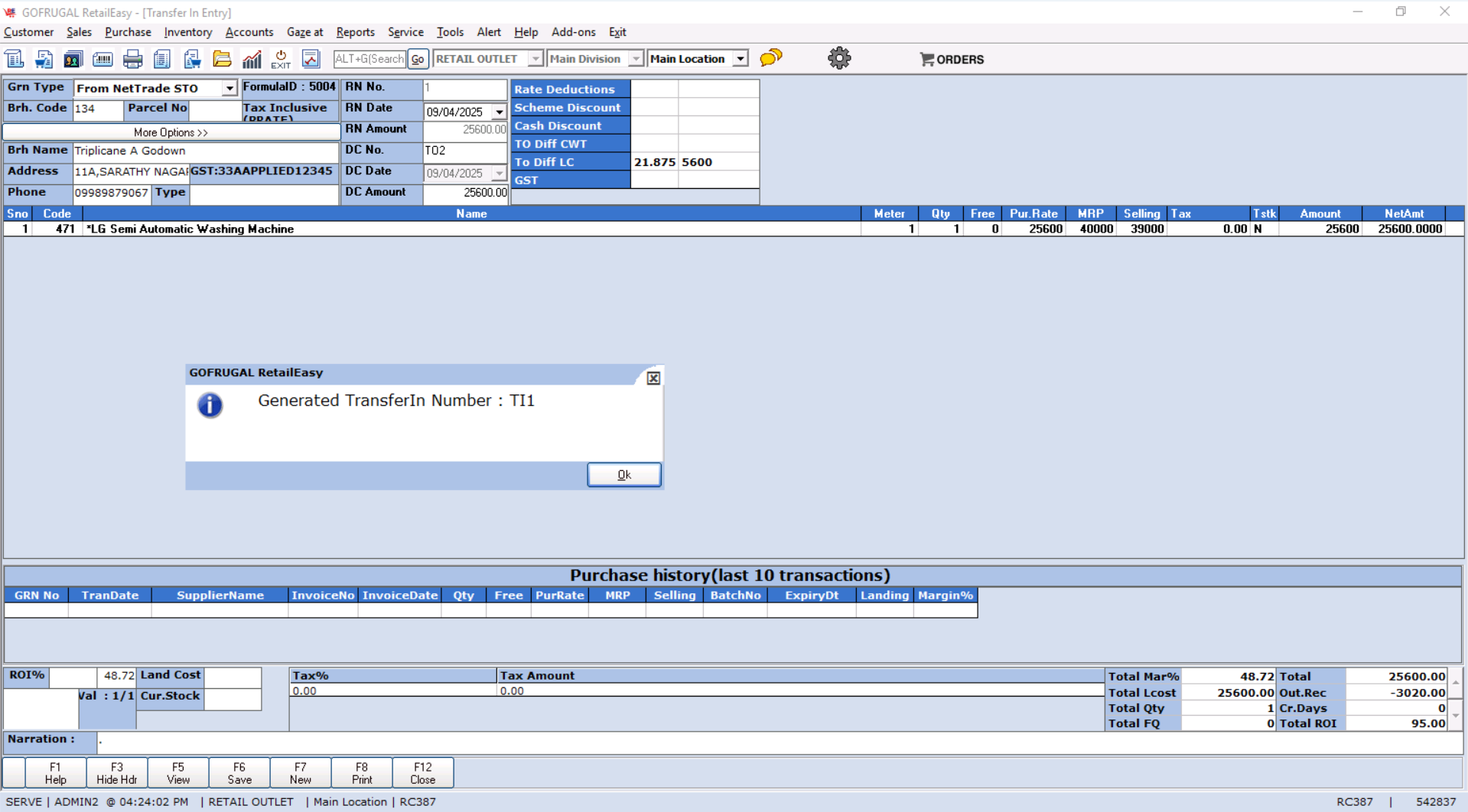Click the MRP cell showing 40000
1468x812 pixels.
point(1091,229)
